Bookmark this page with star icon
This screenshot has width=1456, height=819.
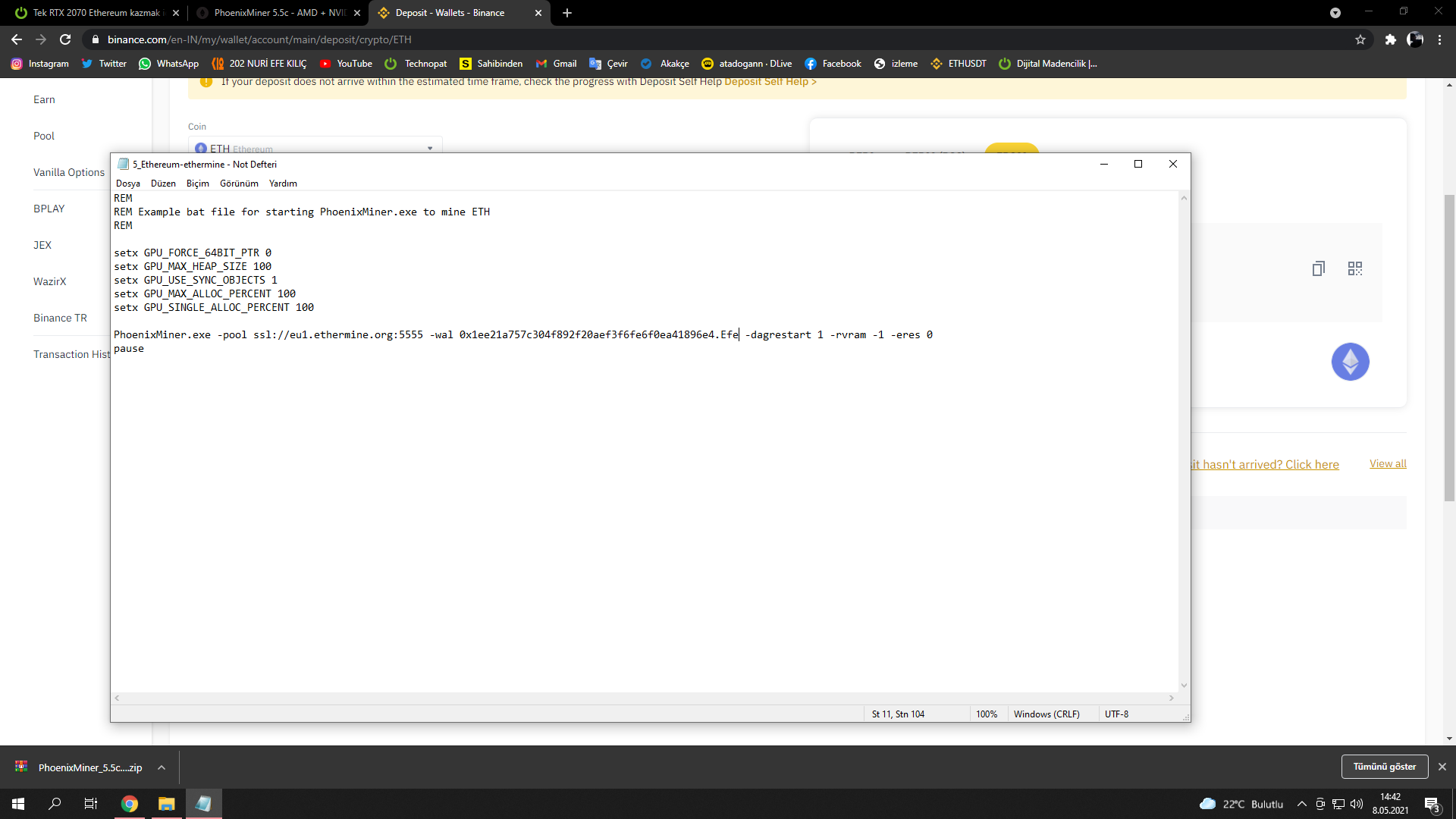pyautogui.click(x=1360, y=39)
